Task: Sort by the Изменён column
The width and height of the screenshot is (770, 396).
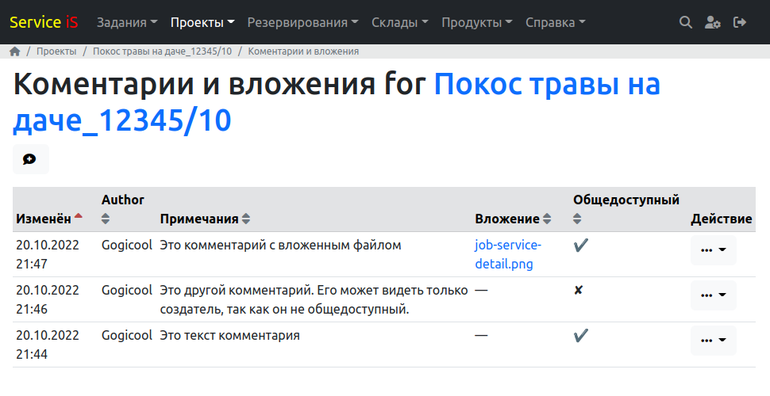Action: click(49, 219)
